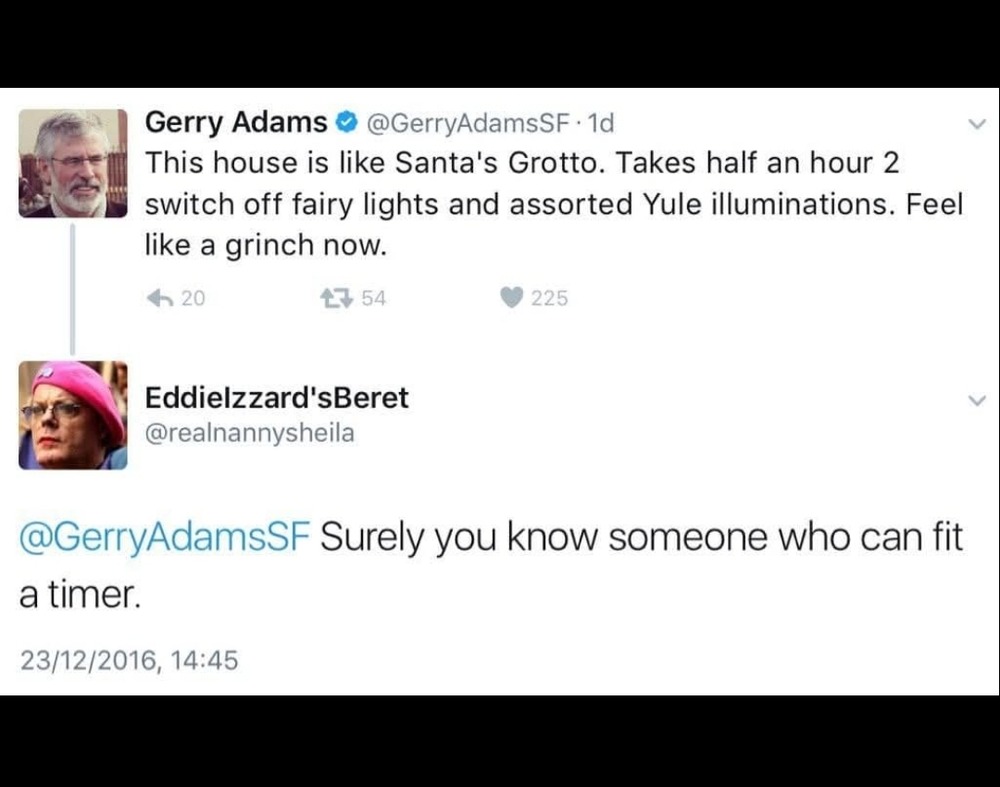The height and width of the screenshot is (787, 1000).
Task: Retweet the Santa's Grotto tweet
Action: click(x=331, y=297)
